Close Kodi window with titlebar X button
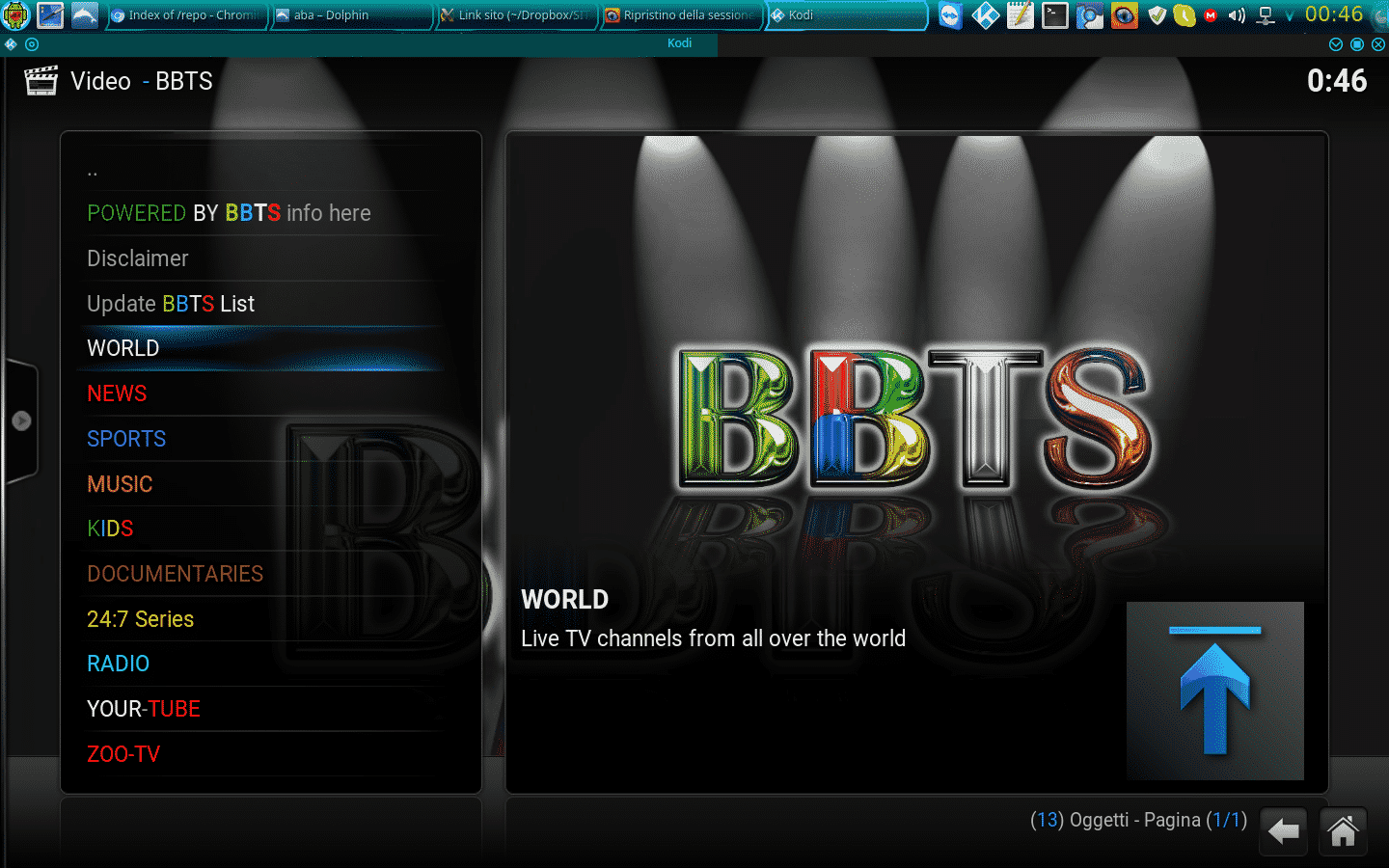 click(1378, 44)
